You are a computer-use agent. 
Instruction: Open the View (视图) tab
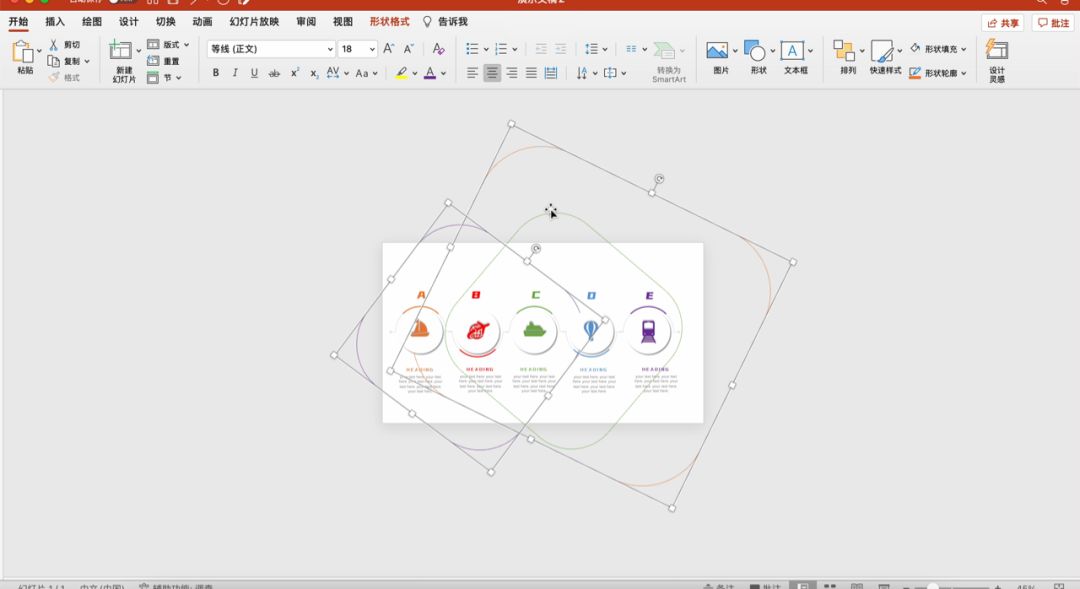[x=342, y=21]
